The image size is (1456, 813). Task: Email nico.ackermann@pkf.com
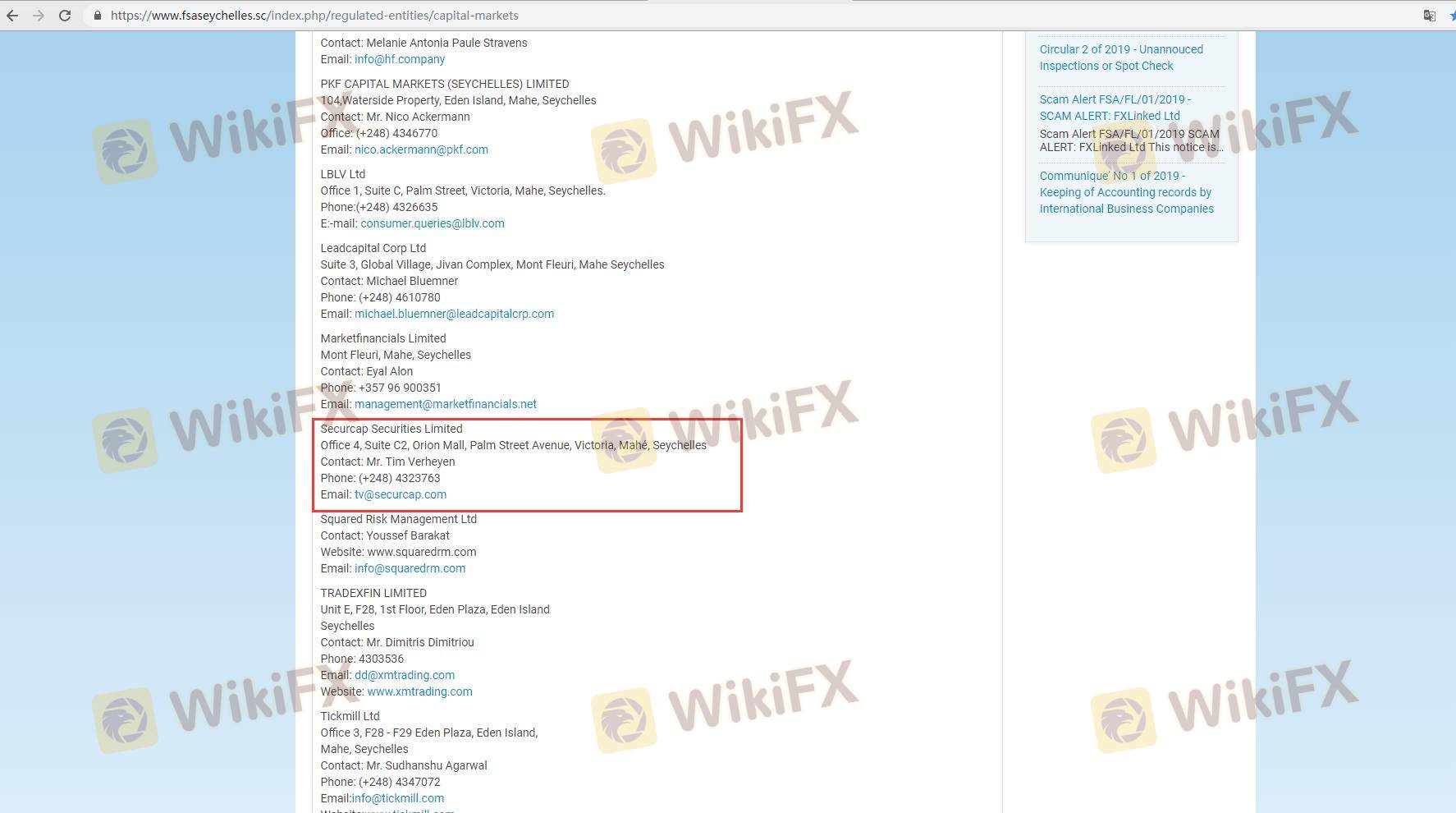tap(421, 149)
